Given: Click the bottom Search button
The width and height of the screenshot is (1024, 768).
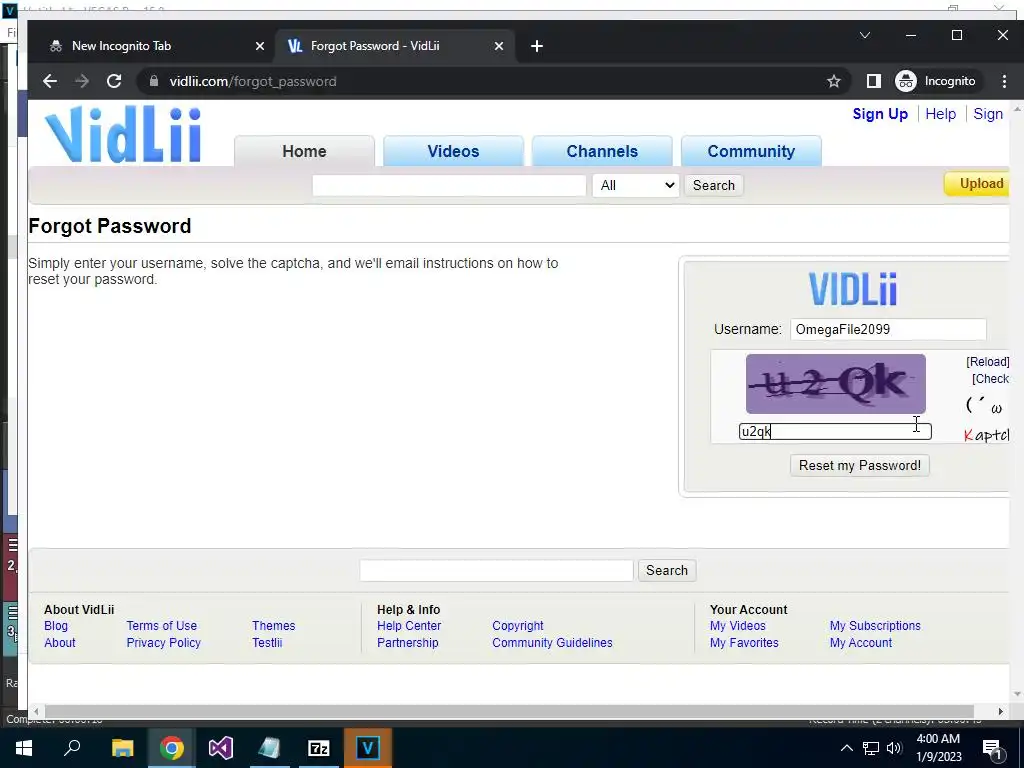Looking at the screenshot, I should click(x=667, y=570).
